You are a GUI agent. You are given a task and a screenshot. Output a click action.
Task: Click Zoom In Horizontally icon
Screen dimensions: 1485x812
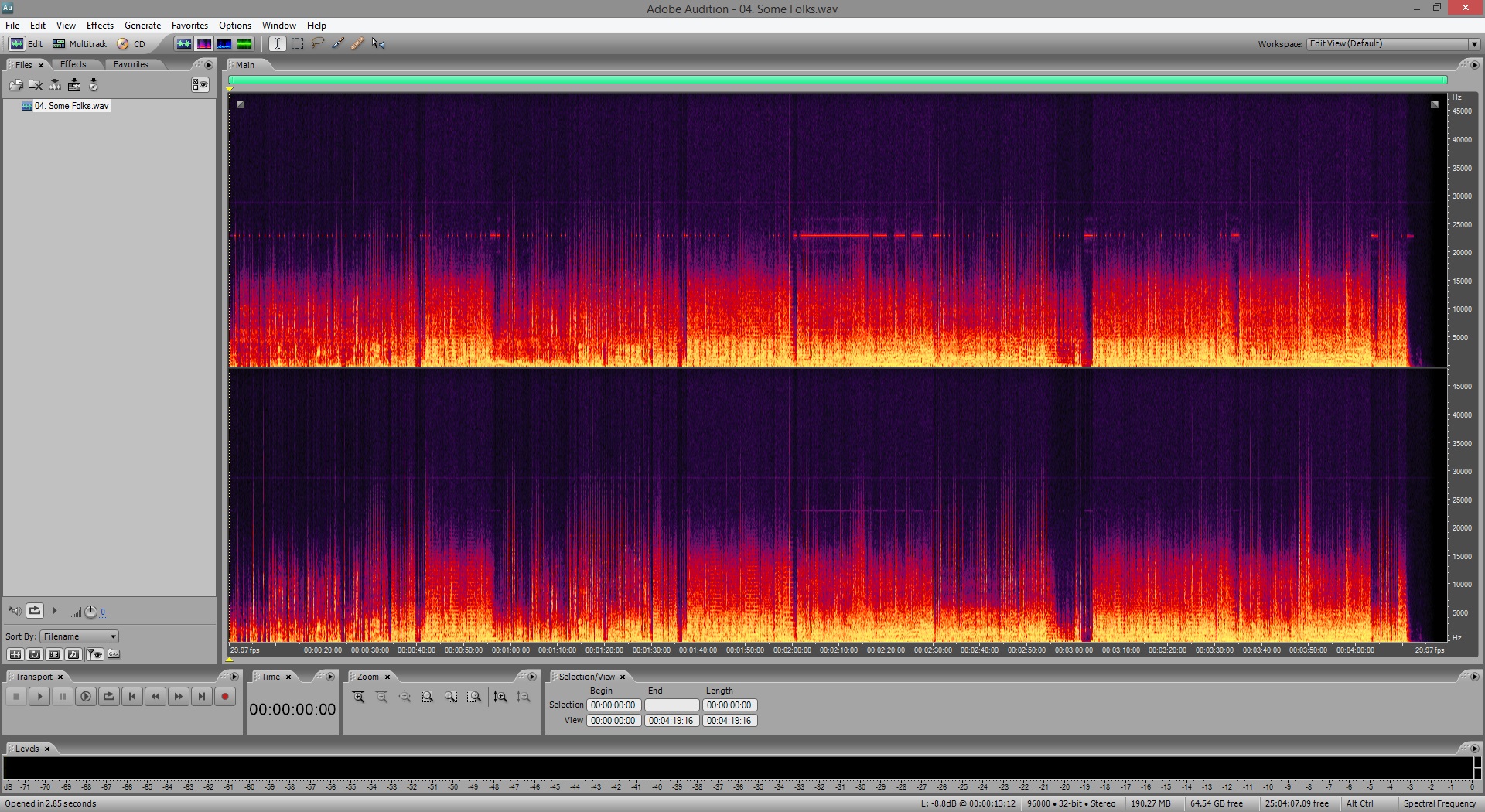pyautogui.click(x=359, y=697)
